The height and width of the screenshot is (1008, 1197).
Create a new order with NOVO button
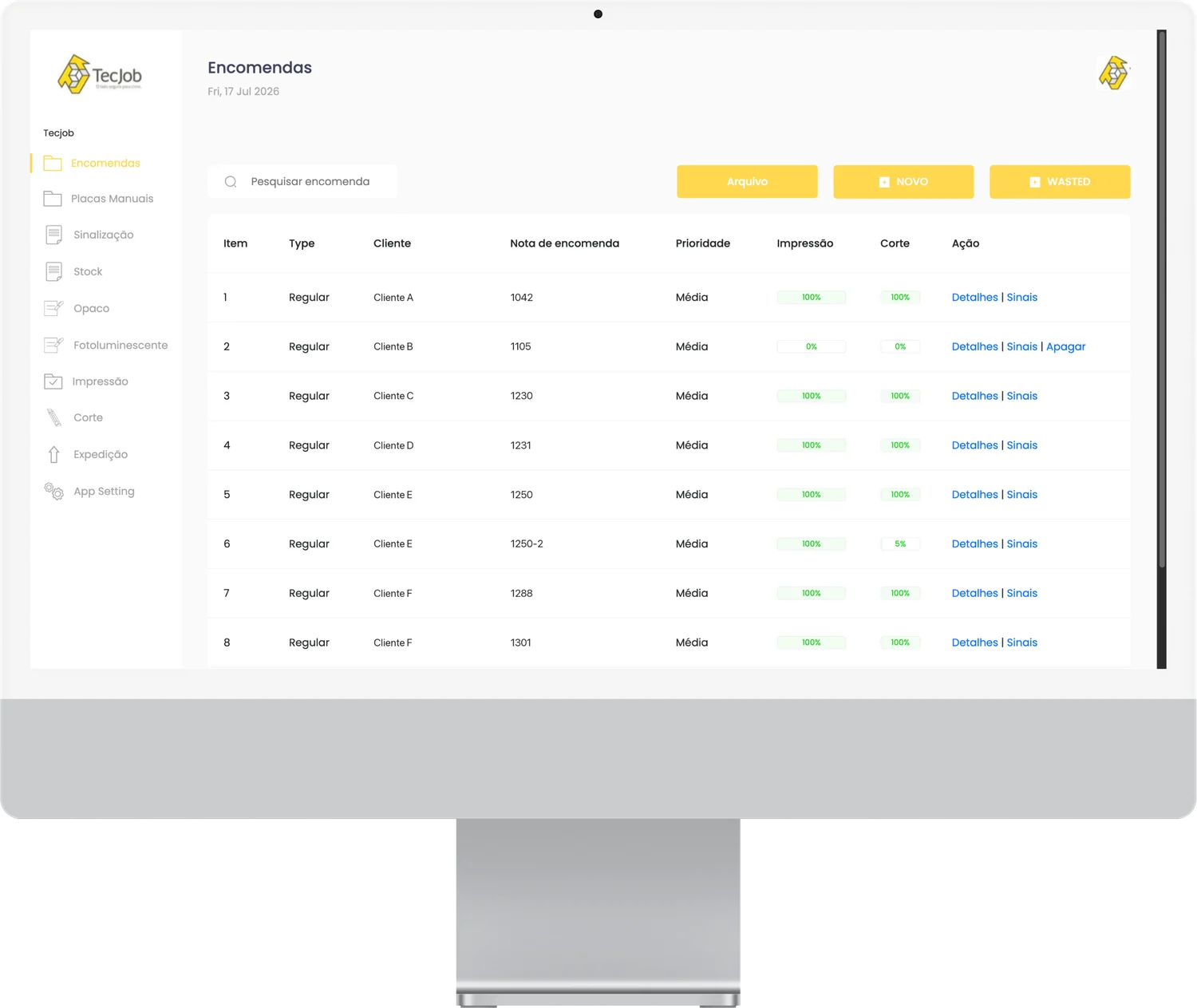[903, 182]
